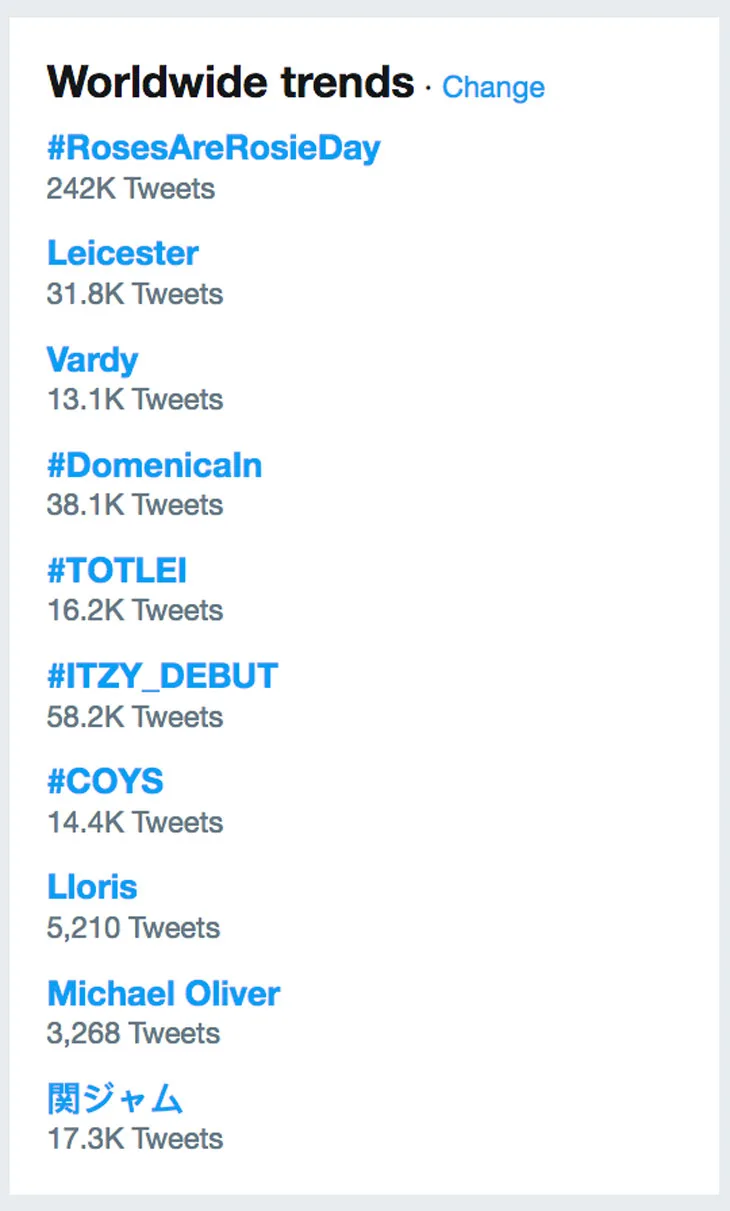Viewport: 730px width, 1211px height.
Task: Open the #RosesAreRosieDay trend
Action: [x=214, y=148]
